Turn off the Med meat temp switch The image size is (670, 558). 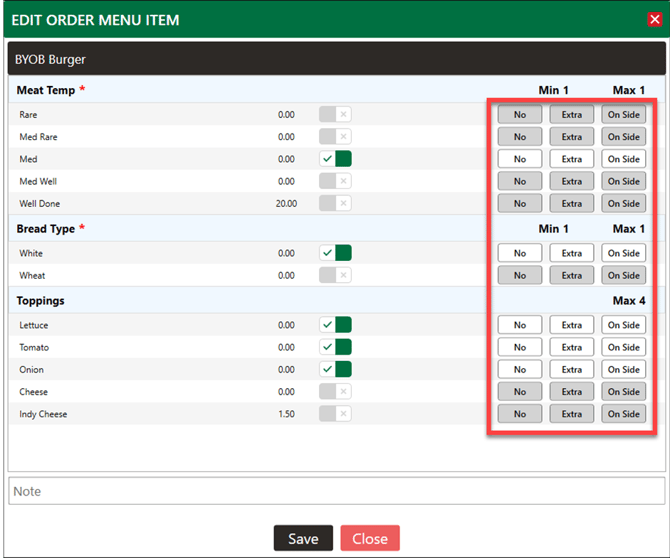point(335,159)
